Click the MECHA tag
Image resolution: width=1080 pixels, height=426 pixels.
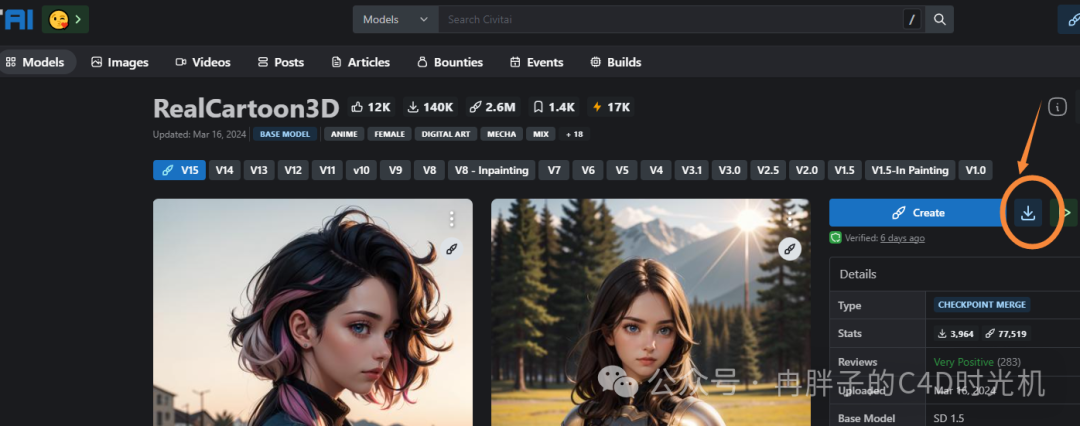pos(501,134)
